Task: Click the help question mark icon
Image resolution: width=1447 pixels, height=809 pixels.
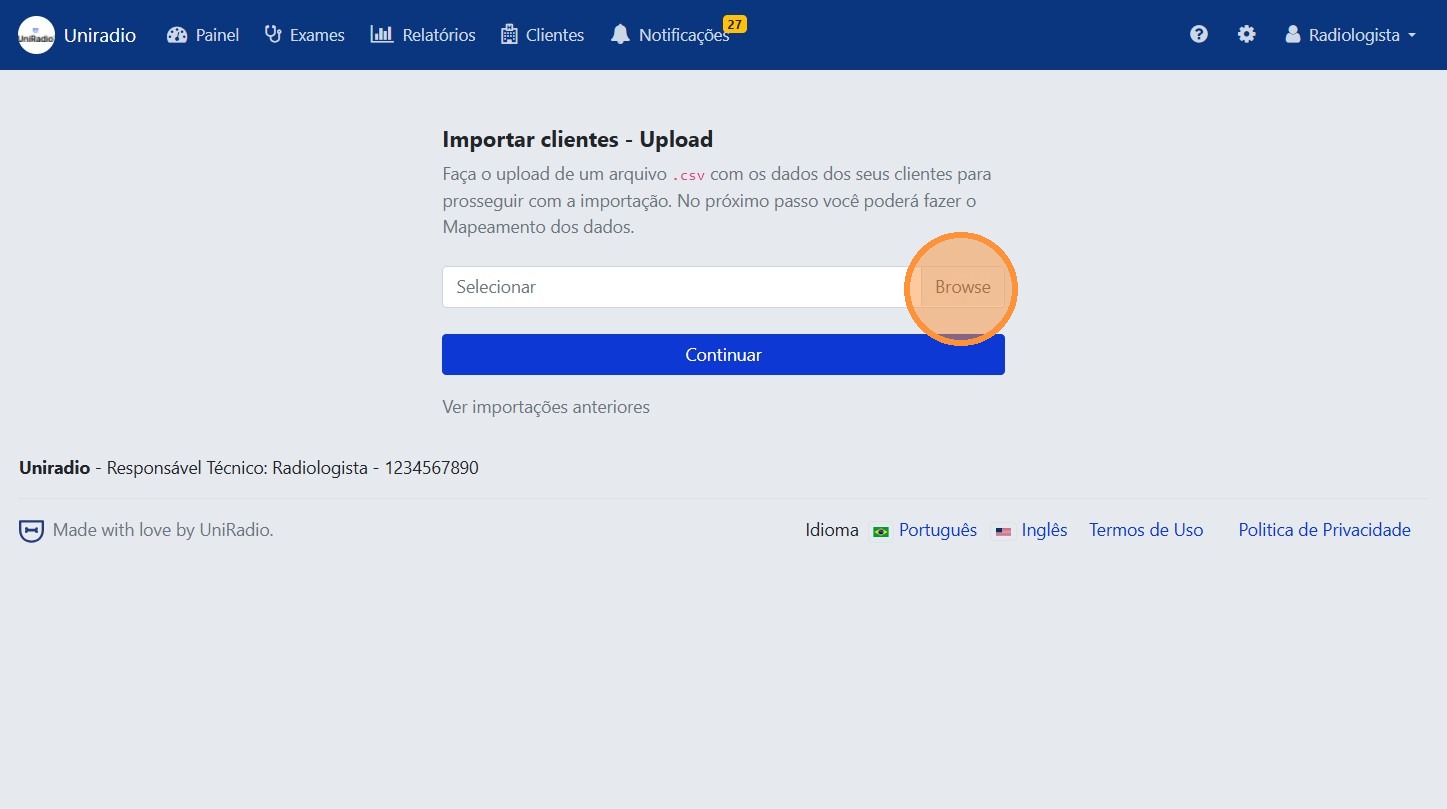Action: click(1198, 34)
